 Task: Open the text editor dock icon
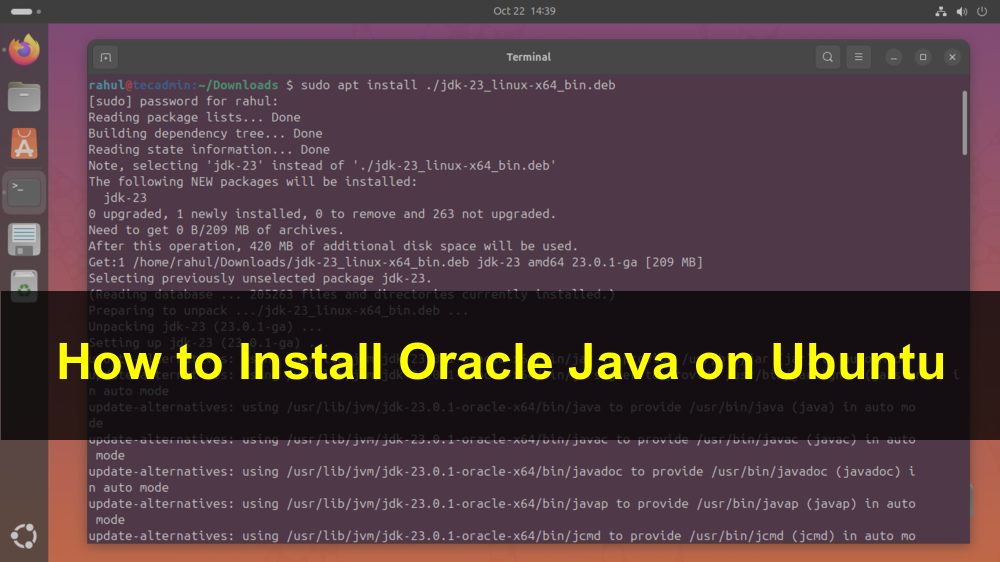click(24, 239)
